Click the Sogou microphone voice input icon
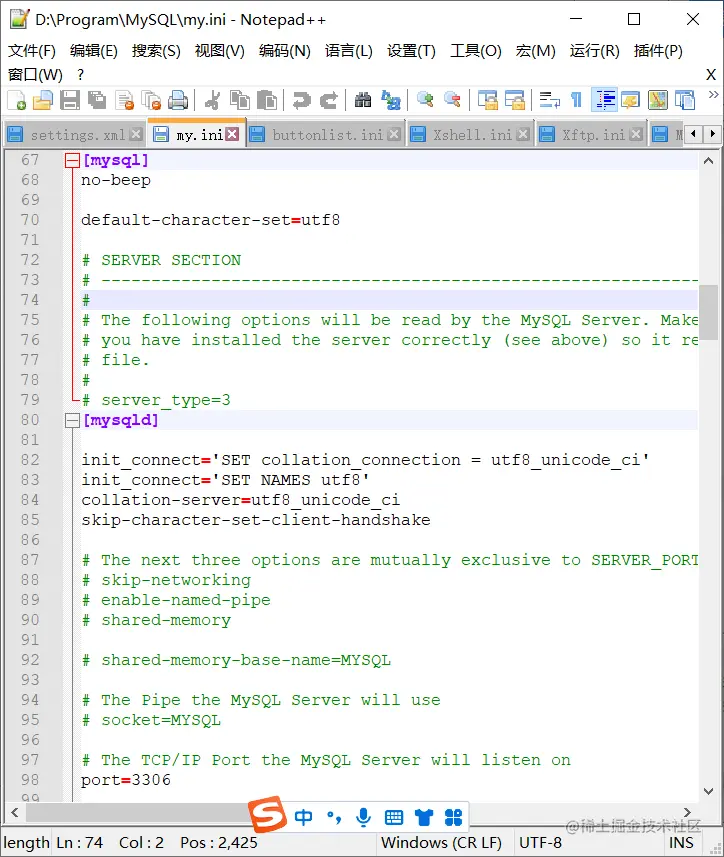The height and width of the screenshot is (857, 724). pyautogui.click(x=363, y=818)
